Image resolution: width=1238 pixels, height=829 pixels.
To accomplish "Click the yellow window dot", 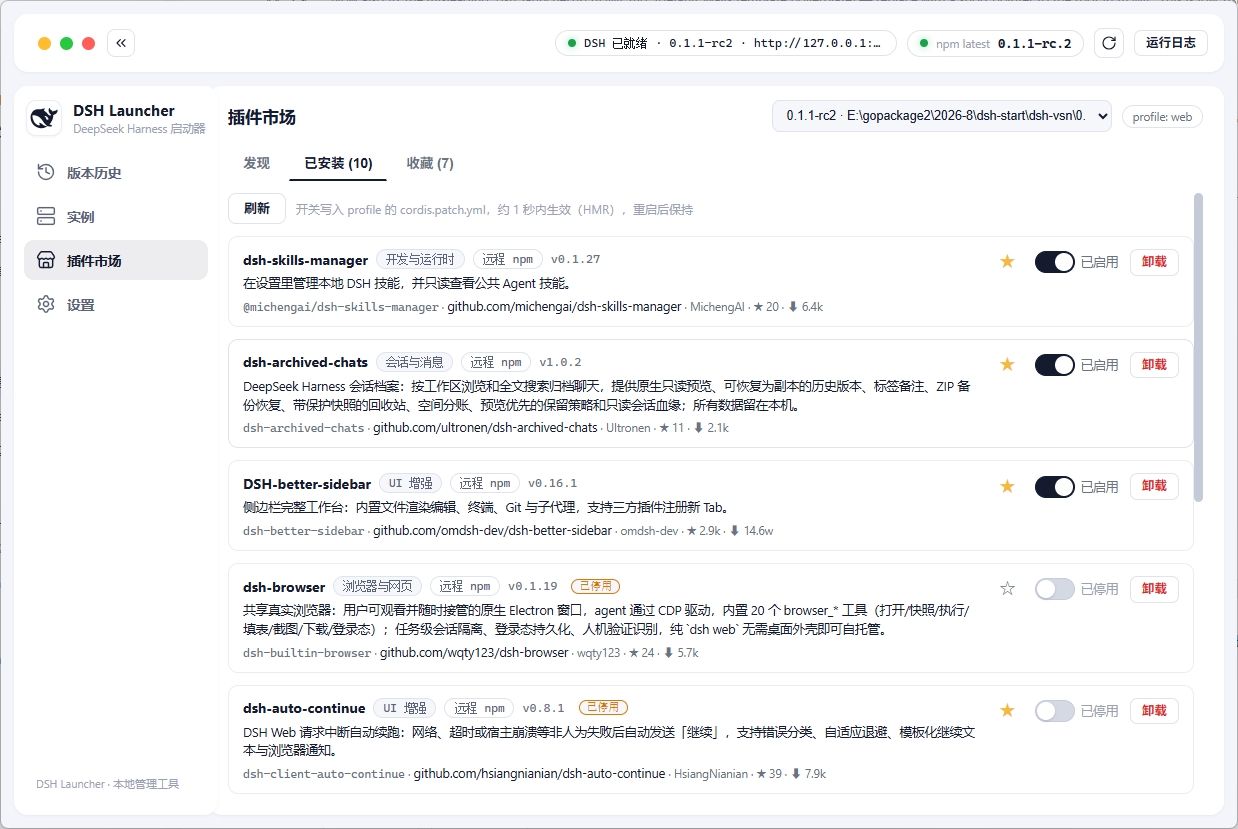I will (44, 43).
